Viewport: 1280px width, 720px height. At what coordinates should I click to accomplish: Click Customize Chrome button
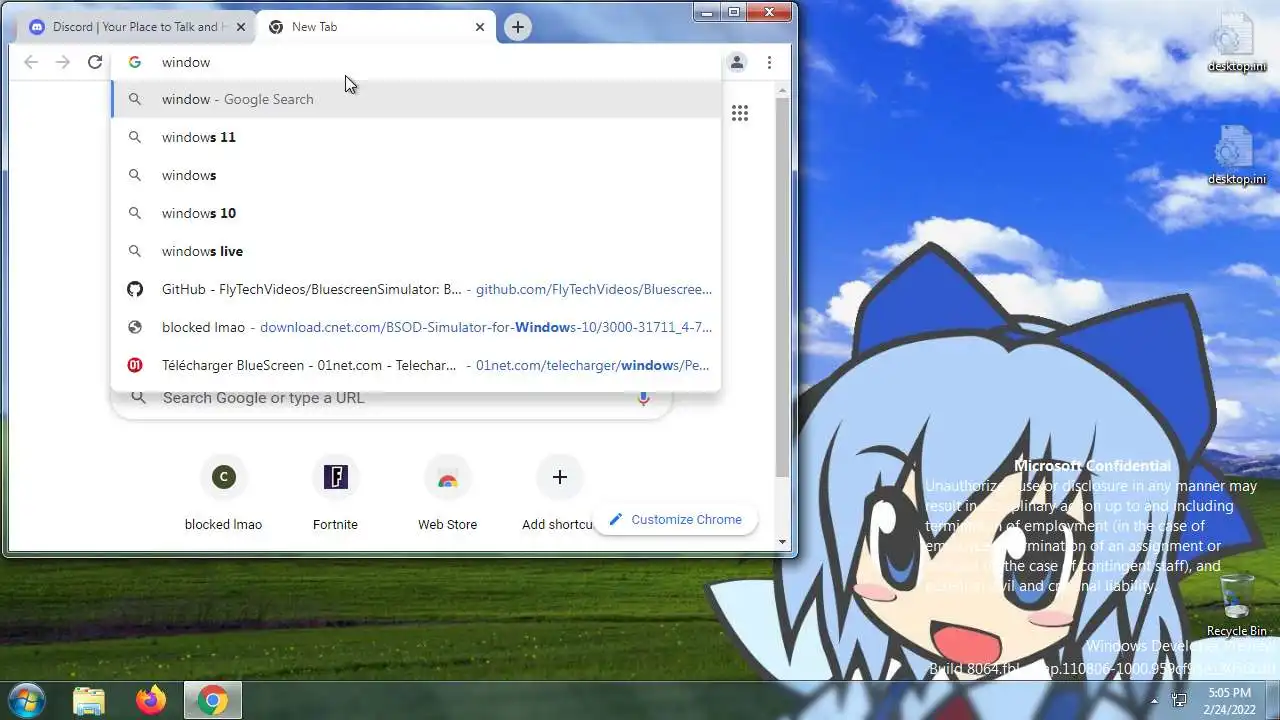[x=675, y=519]
